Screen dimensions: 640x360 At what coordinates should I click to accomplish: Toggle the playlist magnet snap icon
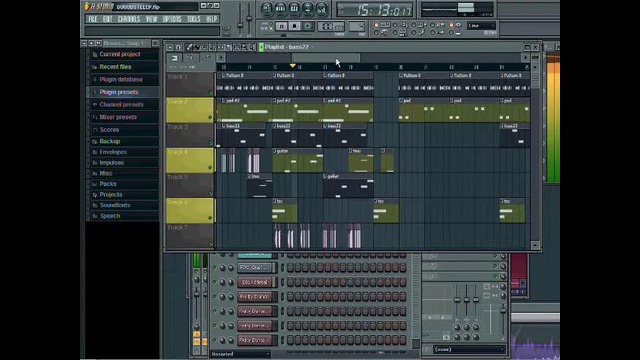(x=178, y=47)
